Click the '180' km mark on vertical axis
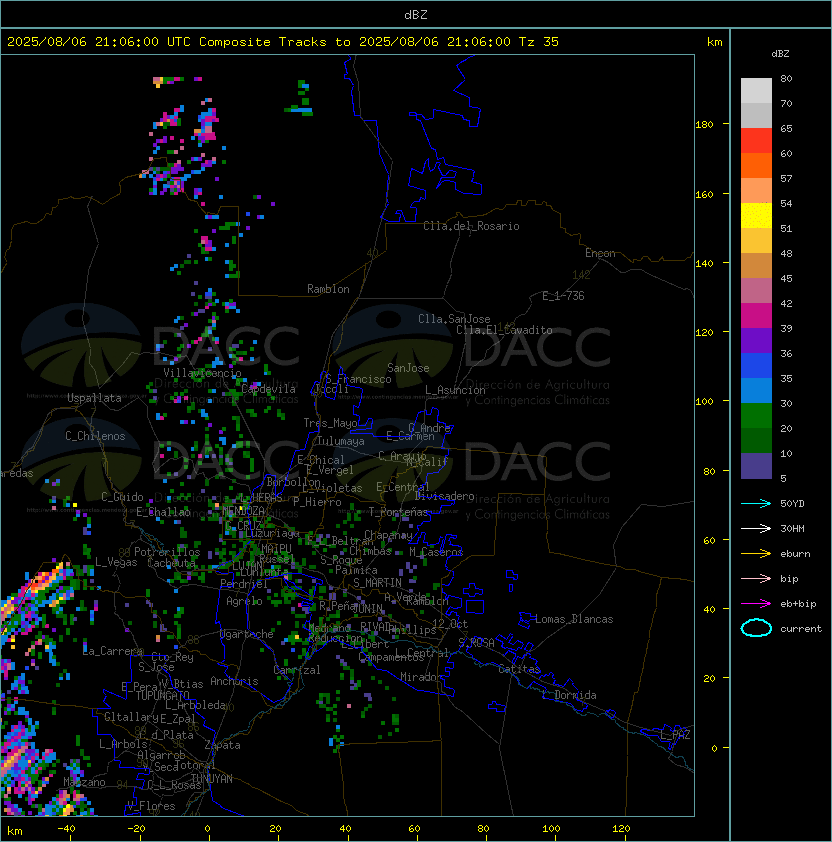The image size is (832, 842). point(704,125)
